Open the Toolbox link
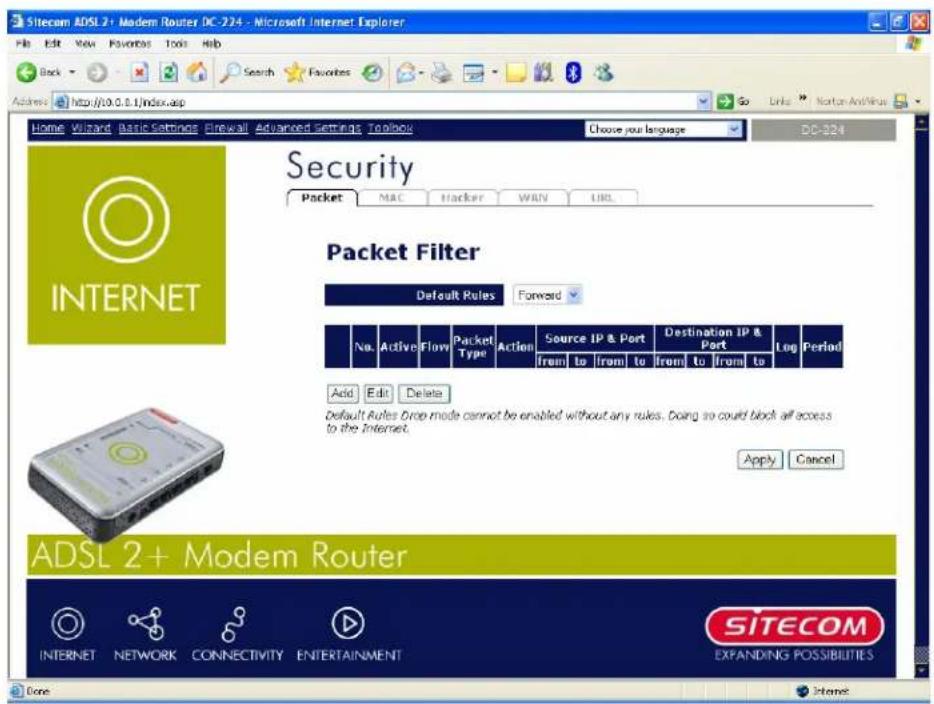Viewport: 934px width, 704px height. pyautogui.click(x=390, y=128)
